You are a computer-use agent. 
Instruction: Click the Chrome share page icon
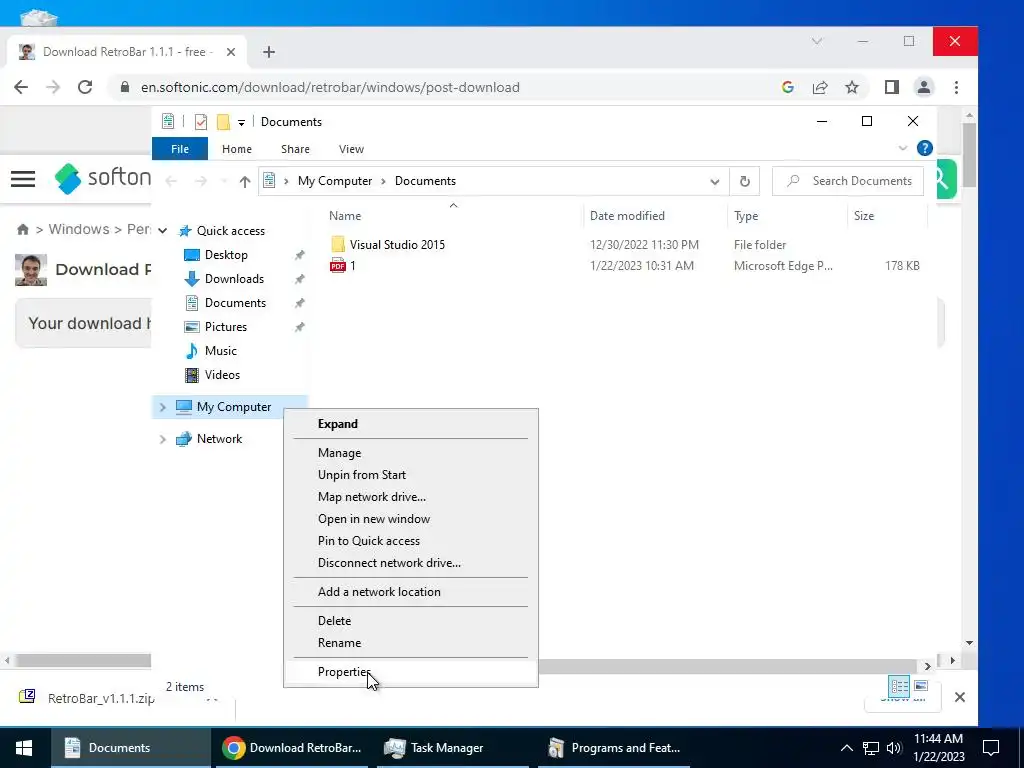pyautogui.click(x=820, y=88)
